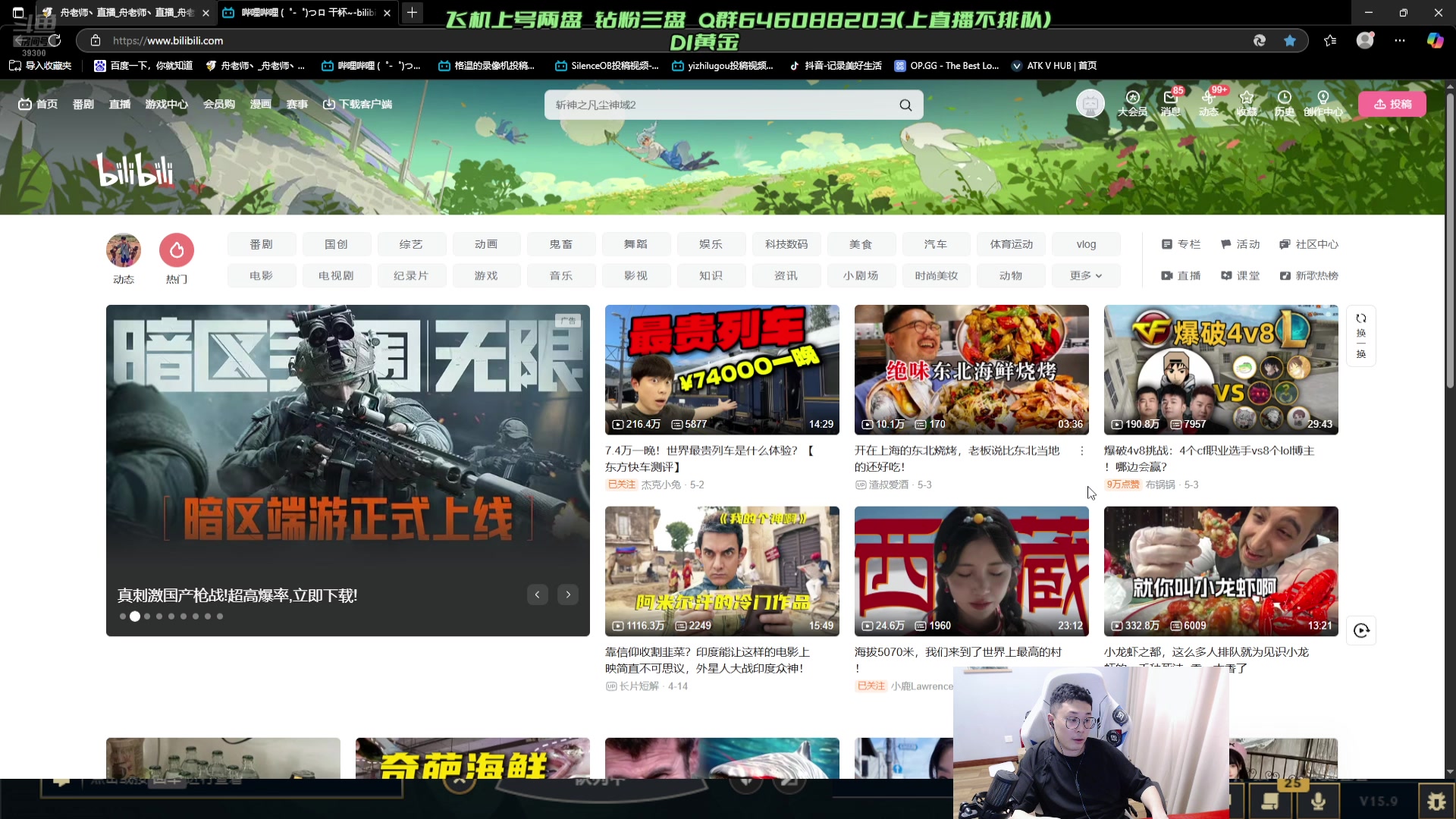Click the bookmark star in address bar

(1290, 41)
